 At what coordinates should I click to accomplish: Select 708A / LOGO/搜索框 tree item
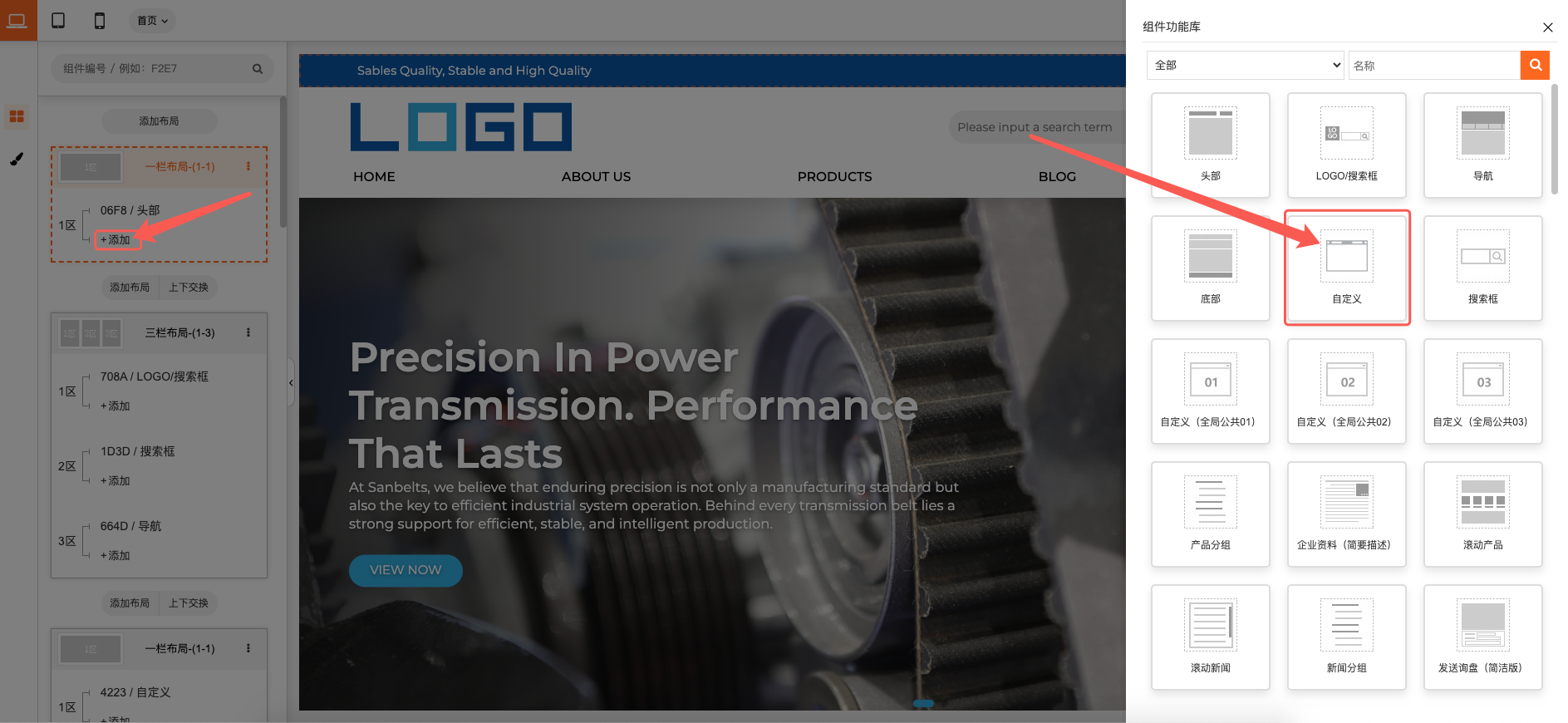[155, 376]
